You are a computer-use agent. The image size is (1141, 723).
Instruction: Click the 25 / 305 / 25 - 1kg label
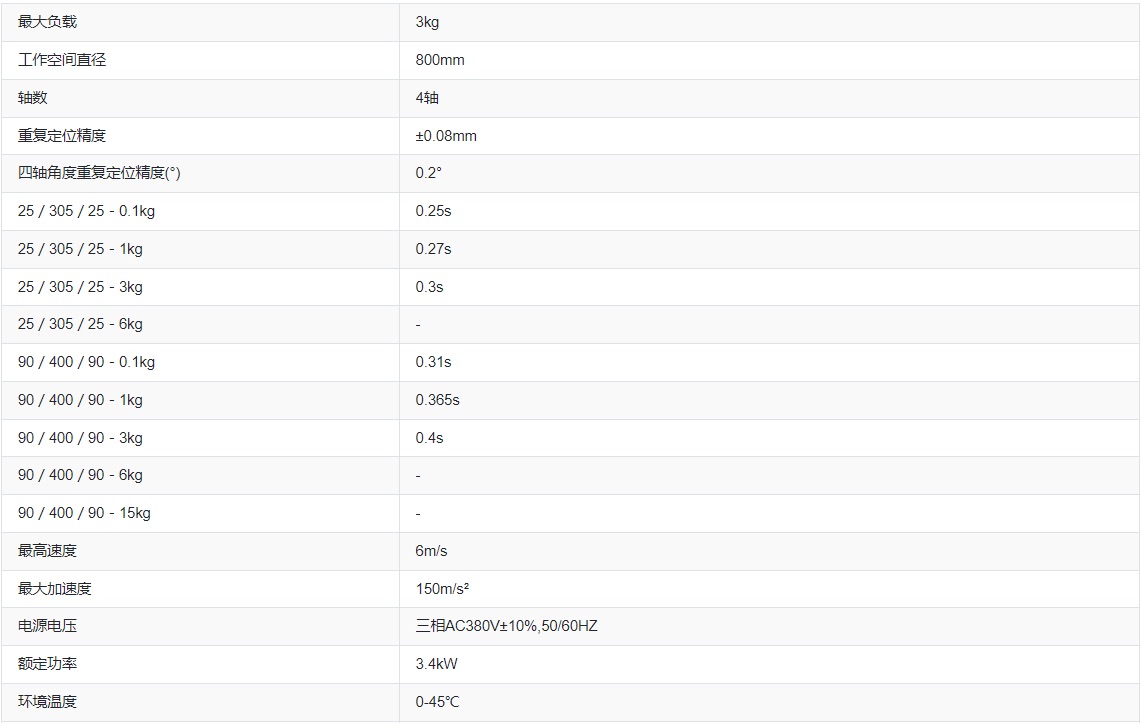[x=80, y=249]
